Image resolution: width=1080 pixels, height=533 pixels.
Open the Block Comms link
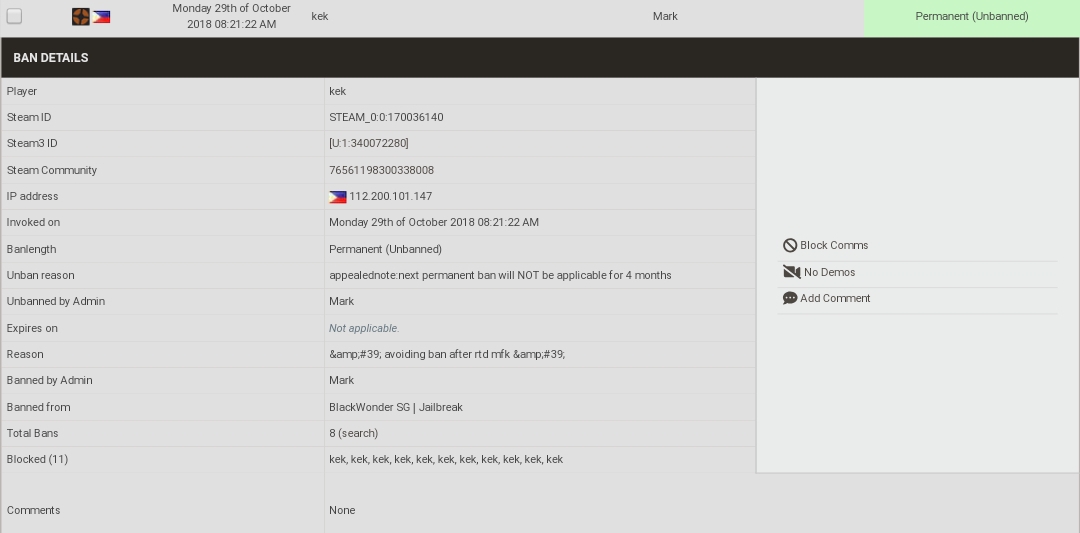[x=834, y=245]
